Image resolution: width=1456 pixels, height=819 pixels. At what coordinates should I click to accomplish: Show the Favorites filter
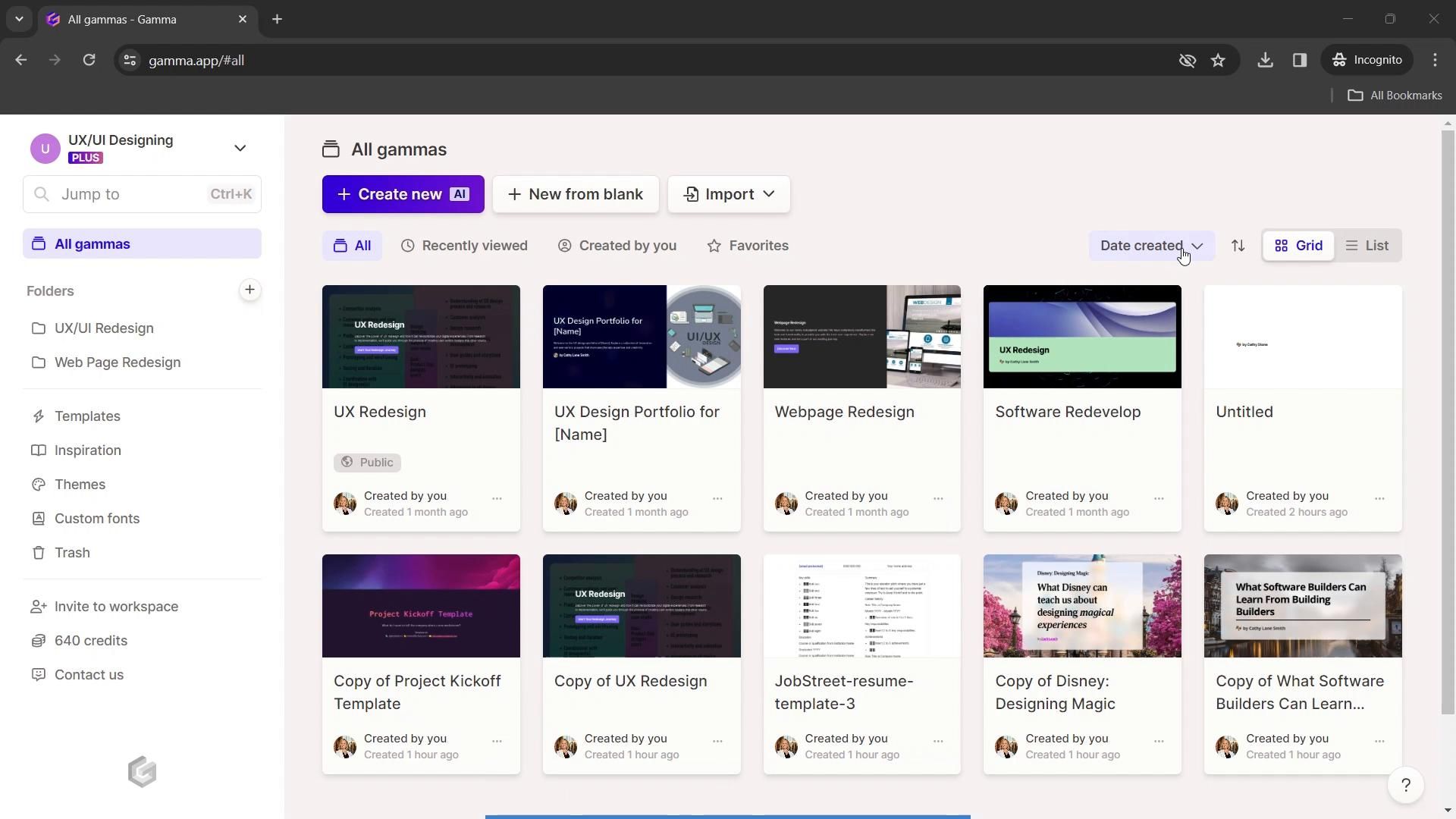click(x=748, y=246)
